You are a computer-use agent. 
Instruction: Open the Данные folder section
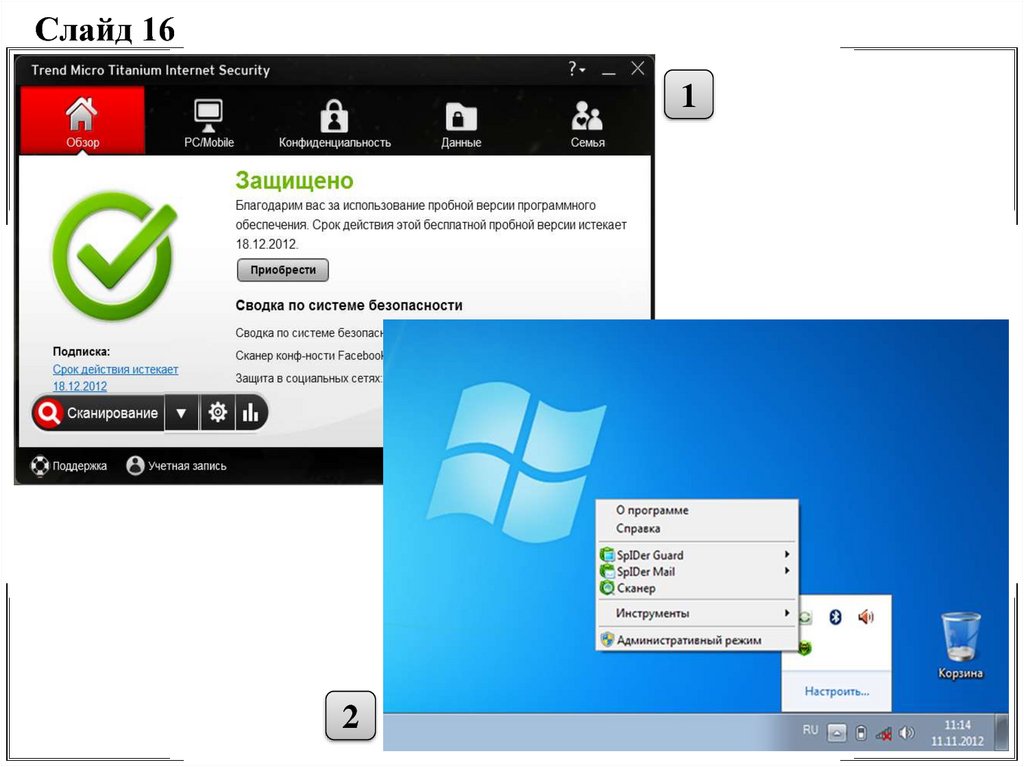tap(461, 121)
